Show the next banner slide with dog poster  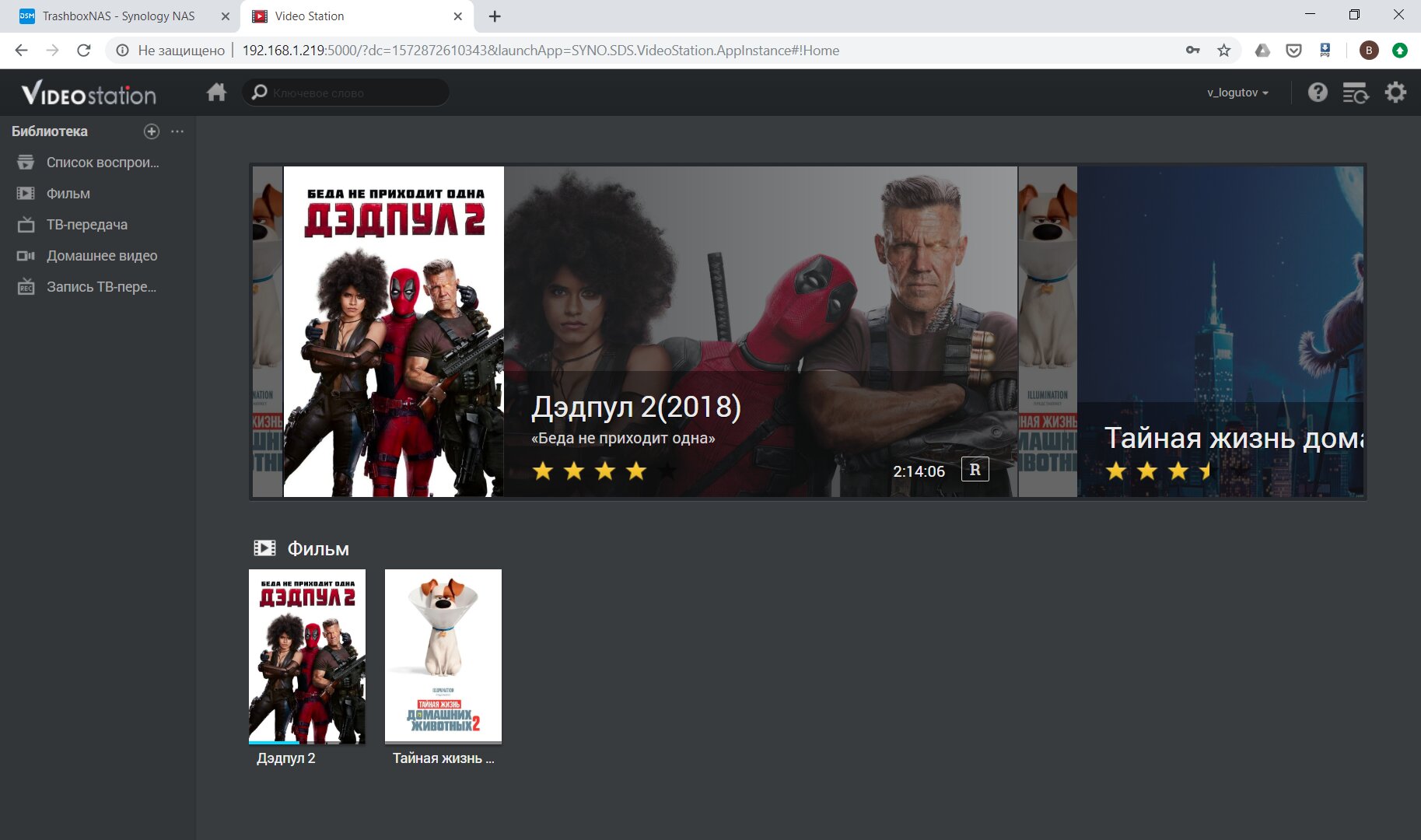pos(1048,331)
